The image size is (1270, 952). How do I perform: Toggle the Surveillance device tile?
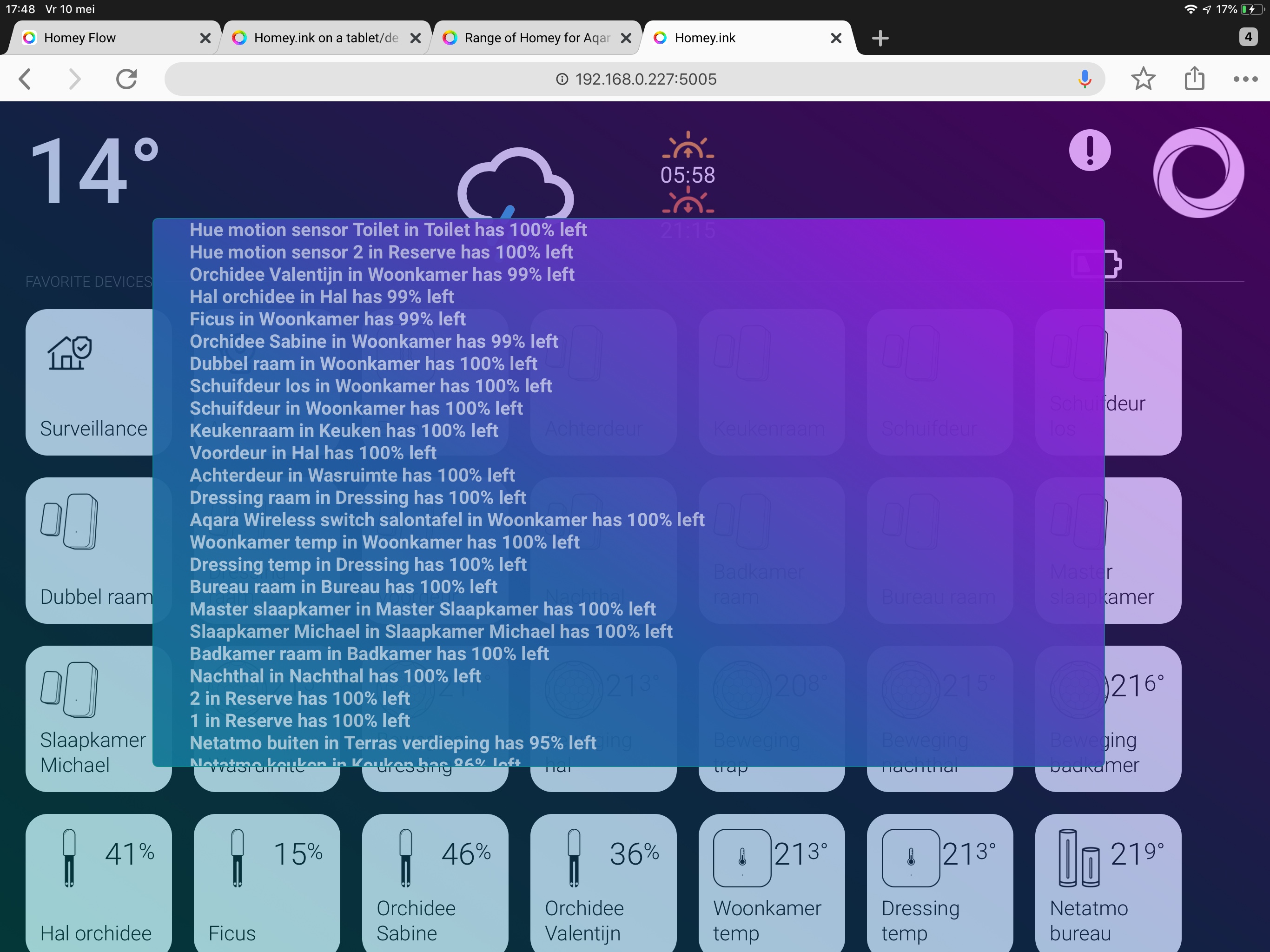[x=92, y=382]
